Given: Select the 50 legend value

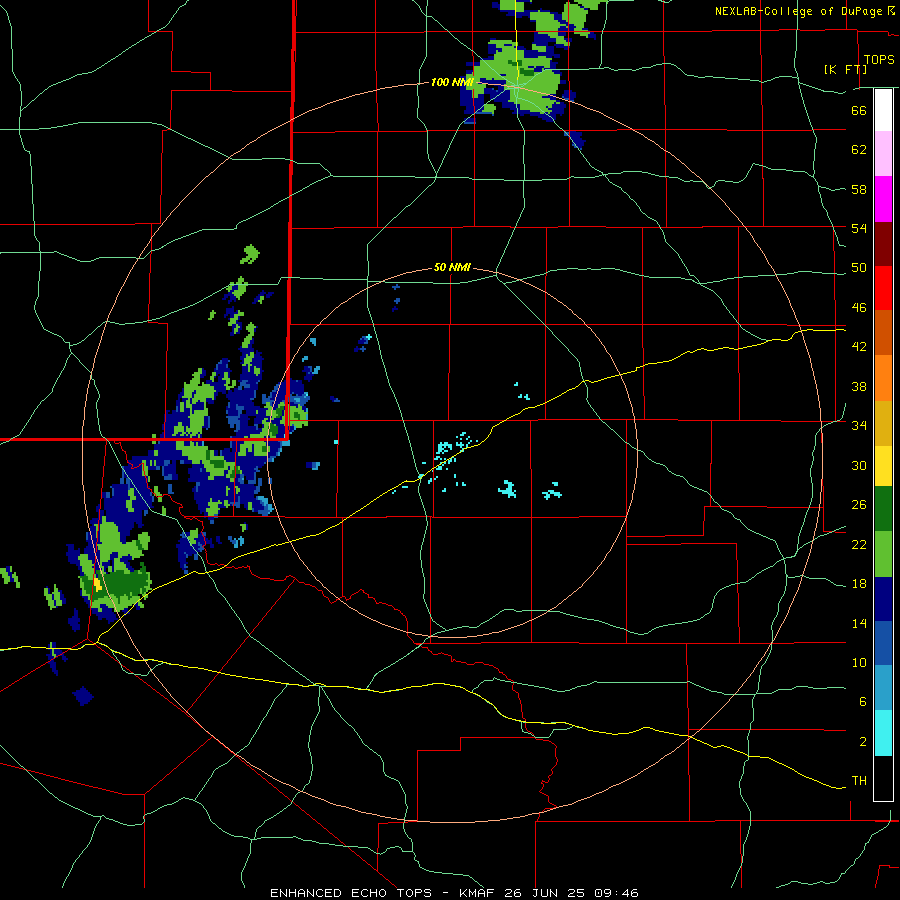Looking at the screenshot, I should tap(859, 268).
